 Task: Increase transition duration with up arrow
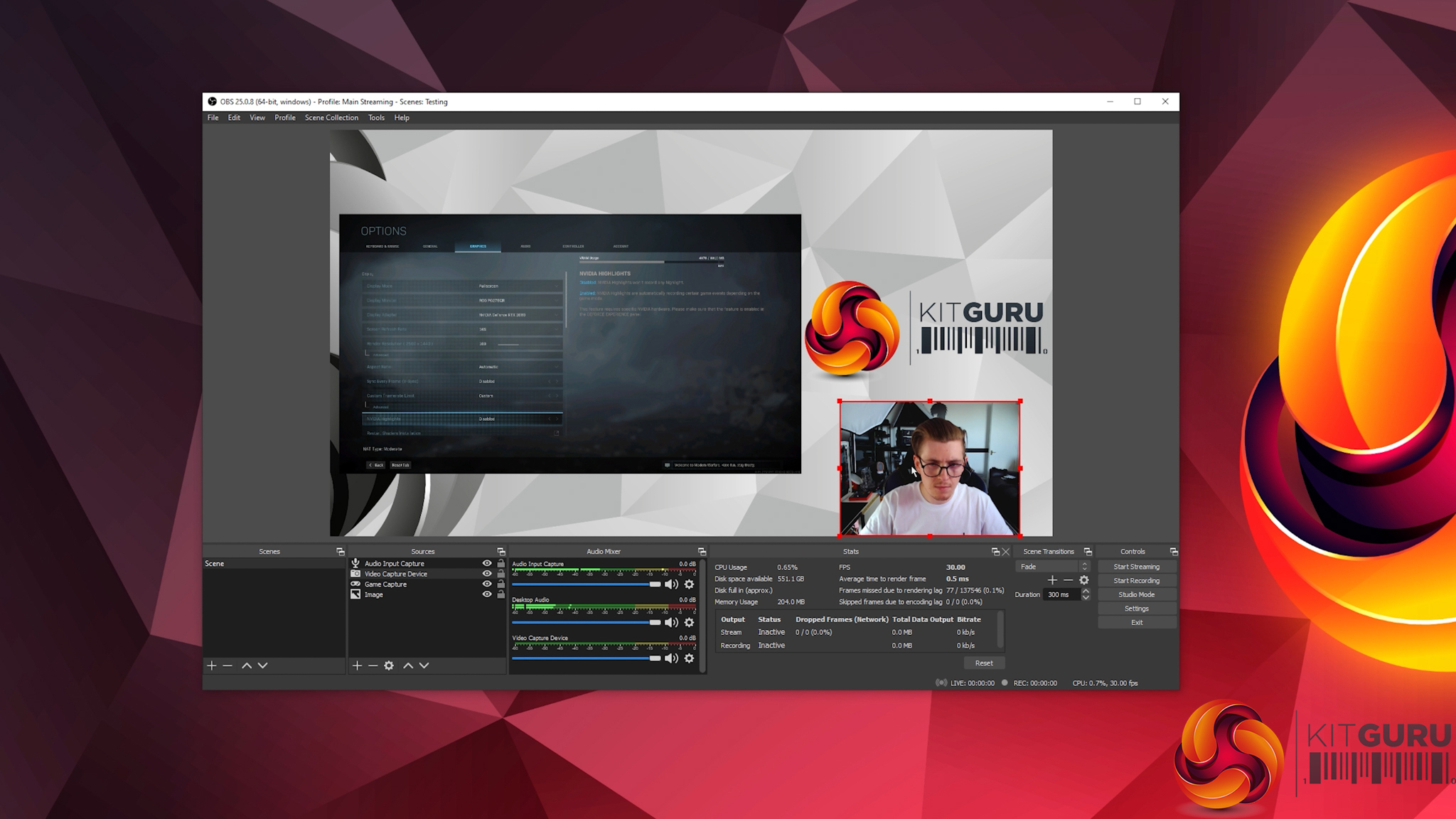1086,591
